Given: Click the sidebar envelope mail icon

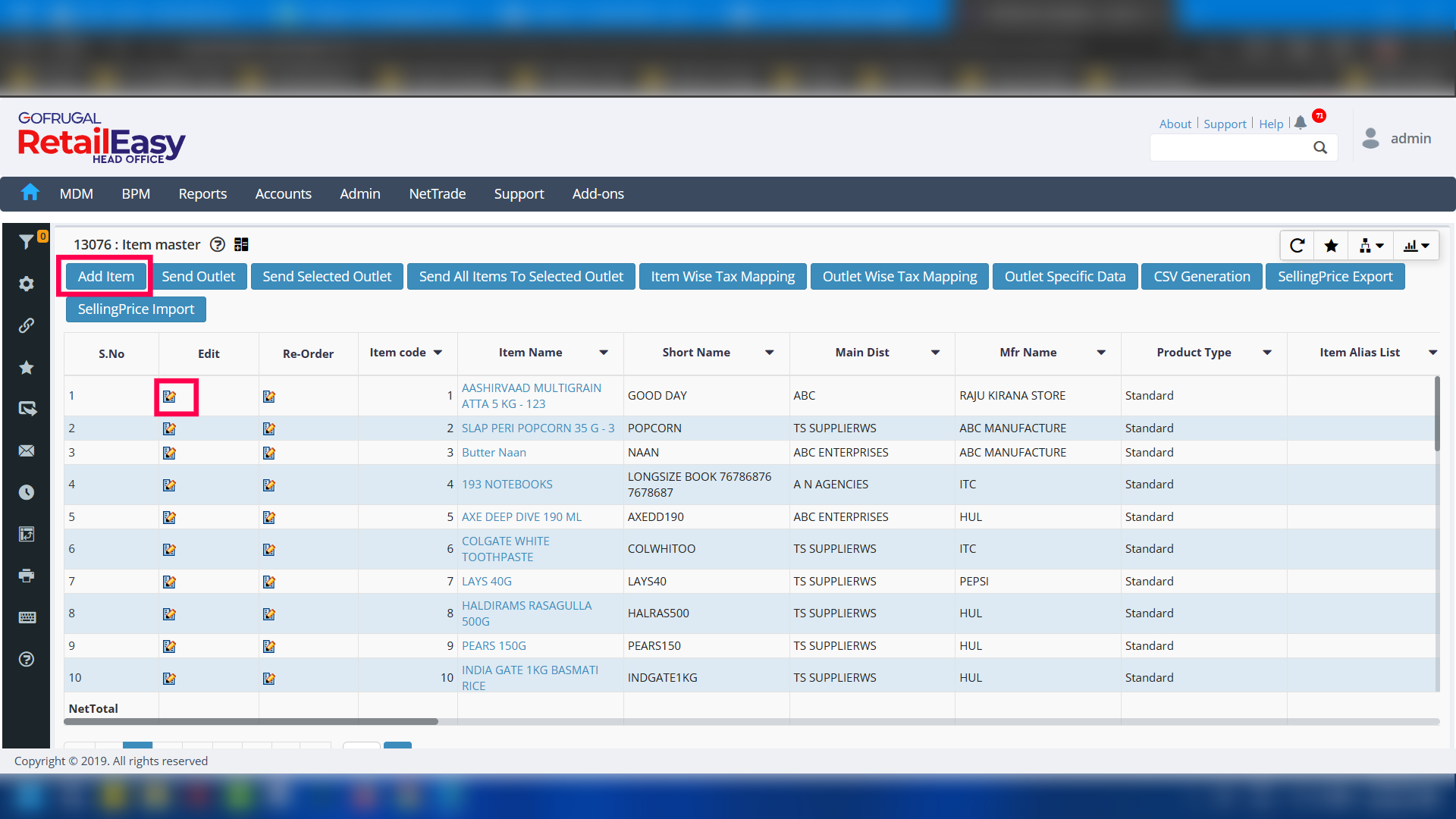Looking at the screenshot, I should click(x=27, y=450).
